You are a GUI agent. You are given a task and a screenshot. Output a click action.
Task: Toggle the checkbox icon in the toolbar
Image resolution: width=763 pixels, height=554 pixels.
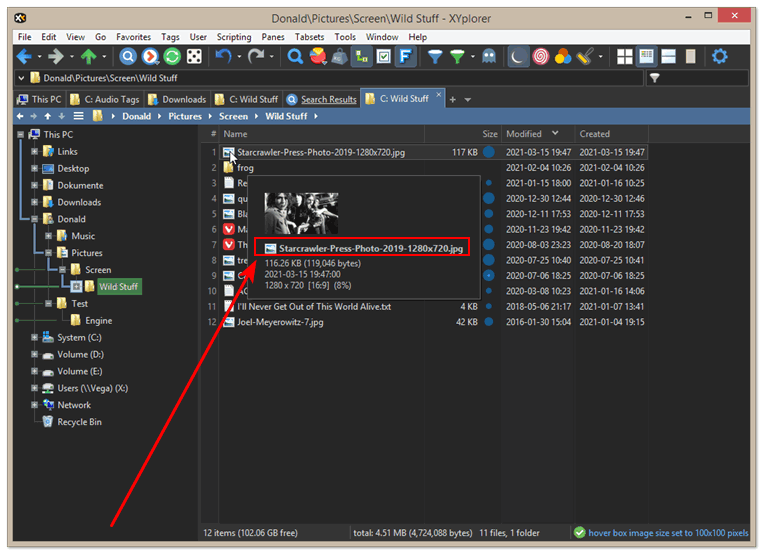pyautogui.click(x=384, y=57)
